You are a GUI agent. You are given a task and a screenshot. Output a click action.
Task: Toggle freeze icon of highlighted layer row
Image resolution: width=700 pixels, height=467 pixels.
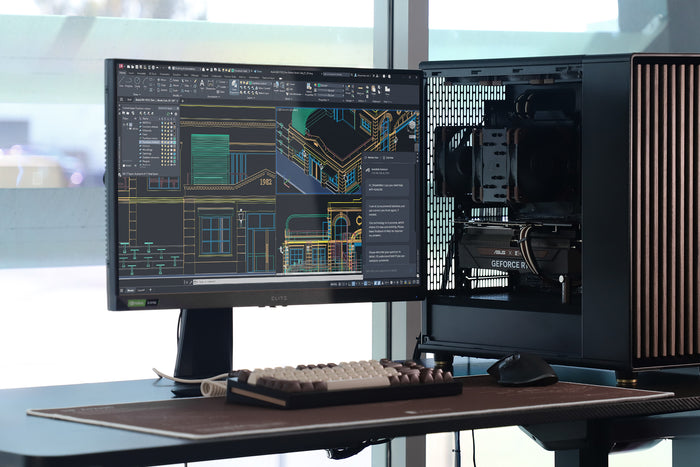pyautogui.click(x=166, y=141)
